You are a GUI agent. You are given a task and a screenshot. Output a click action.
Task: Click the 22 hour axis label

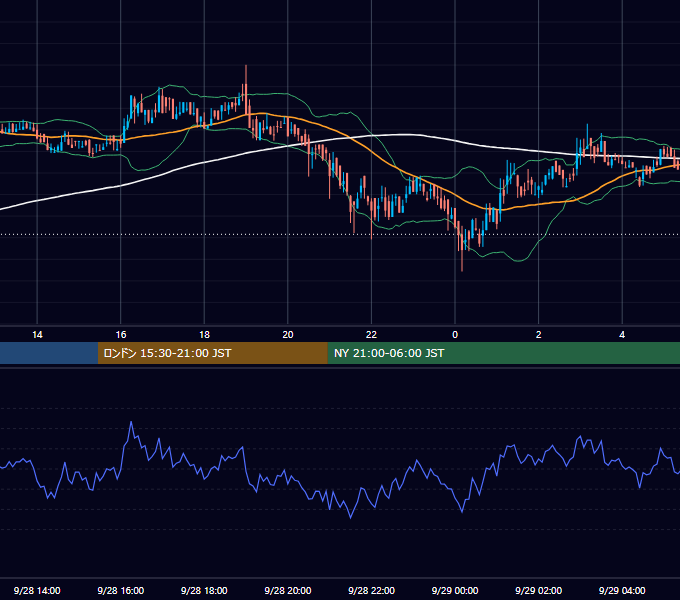371,335
